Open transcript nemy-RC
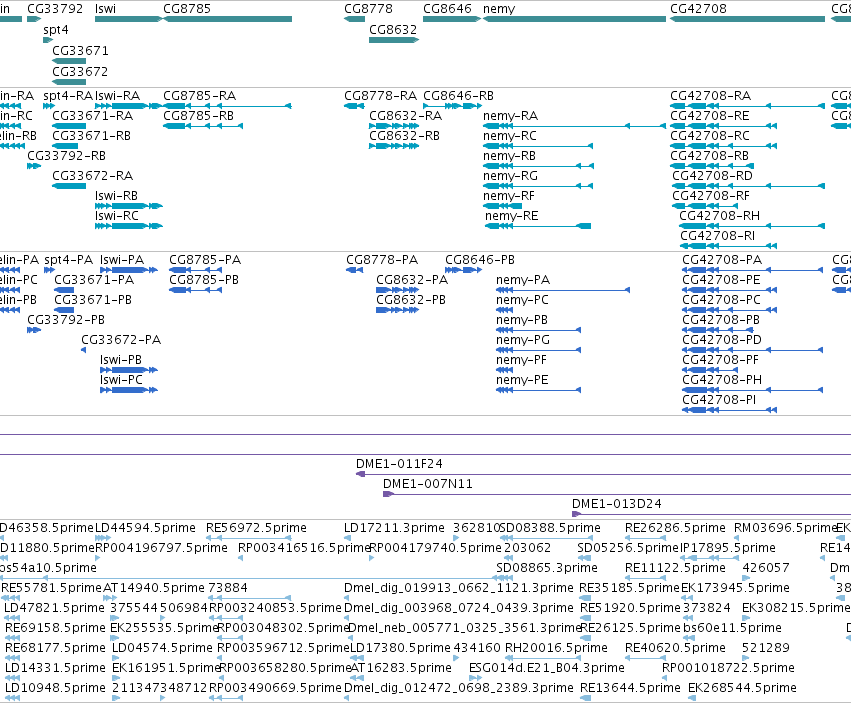 [538, 146]
